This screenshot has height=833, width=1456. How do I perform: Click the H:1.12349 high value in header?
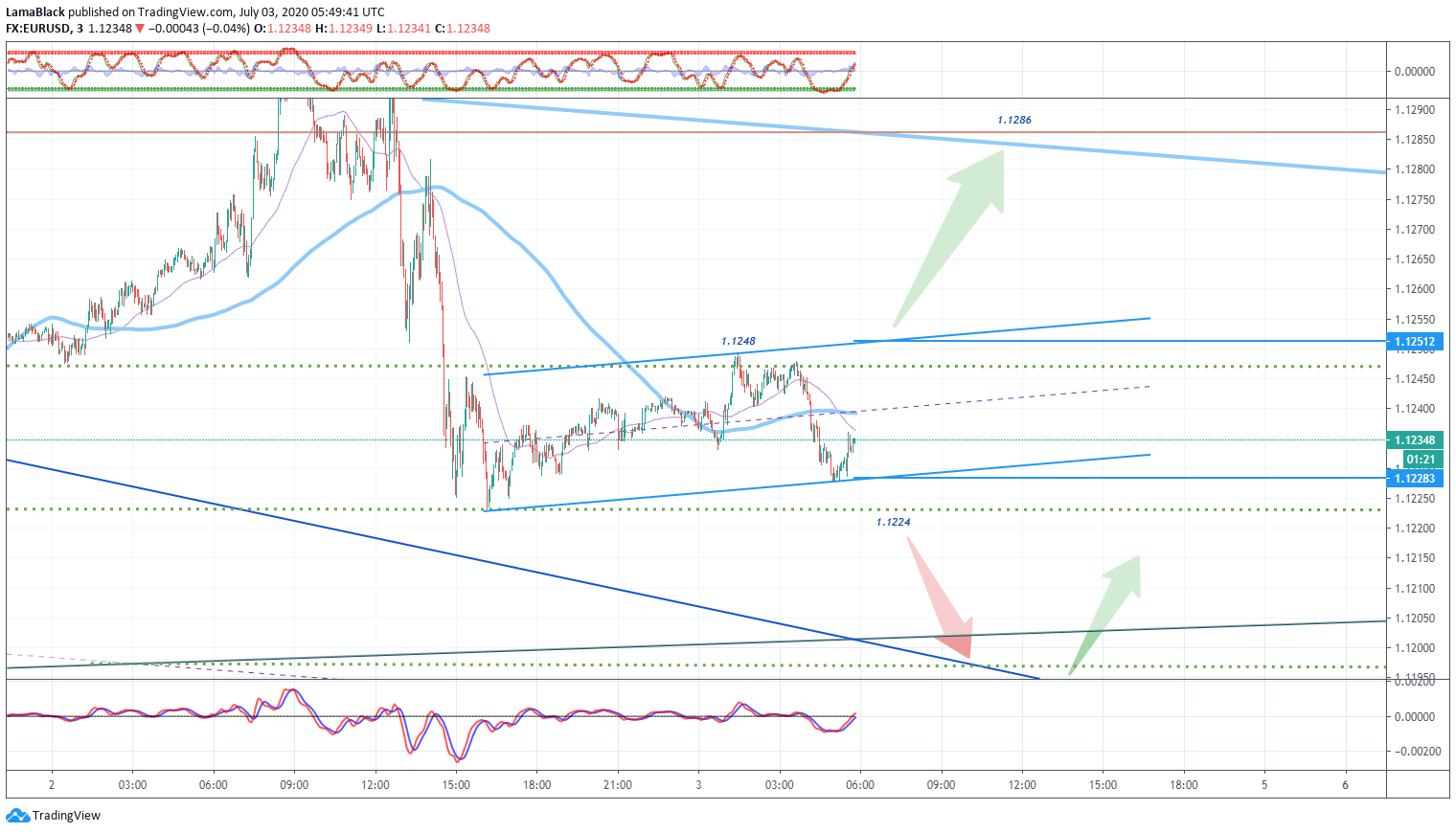click(x=344, y=29)
